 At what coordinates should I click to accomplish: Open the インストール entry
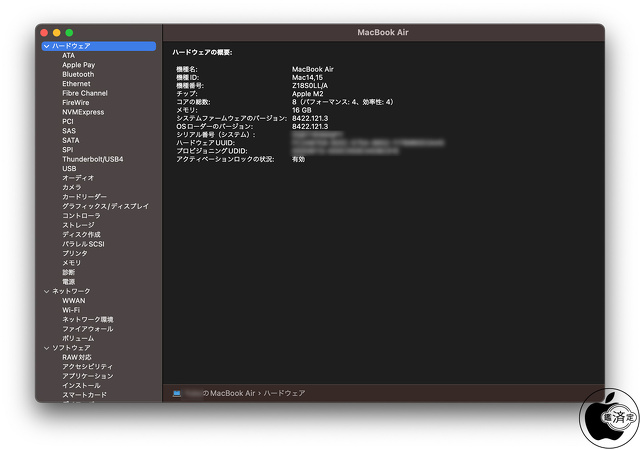coord(81,385)
